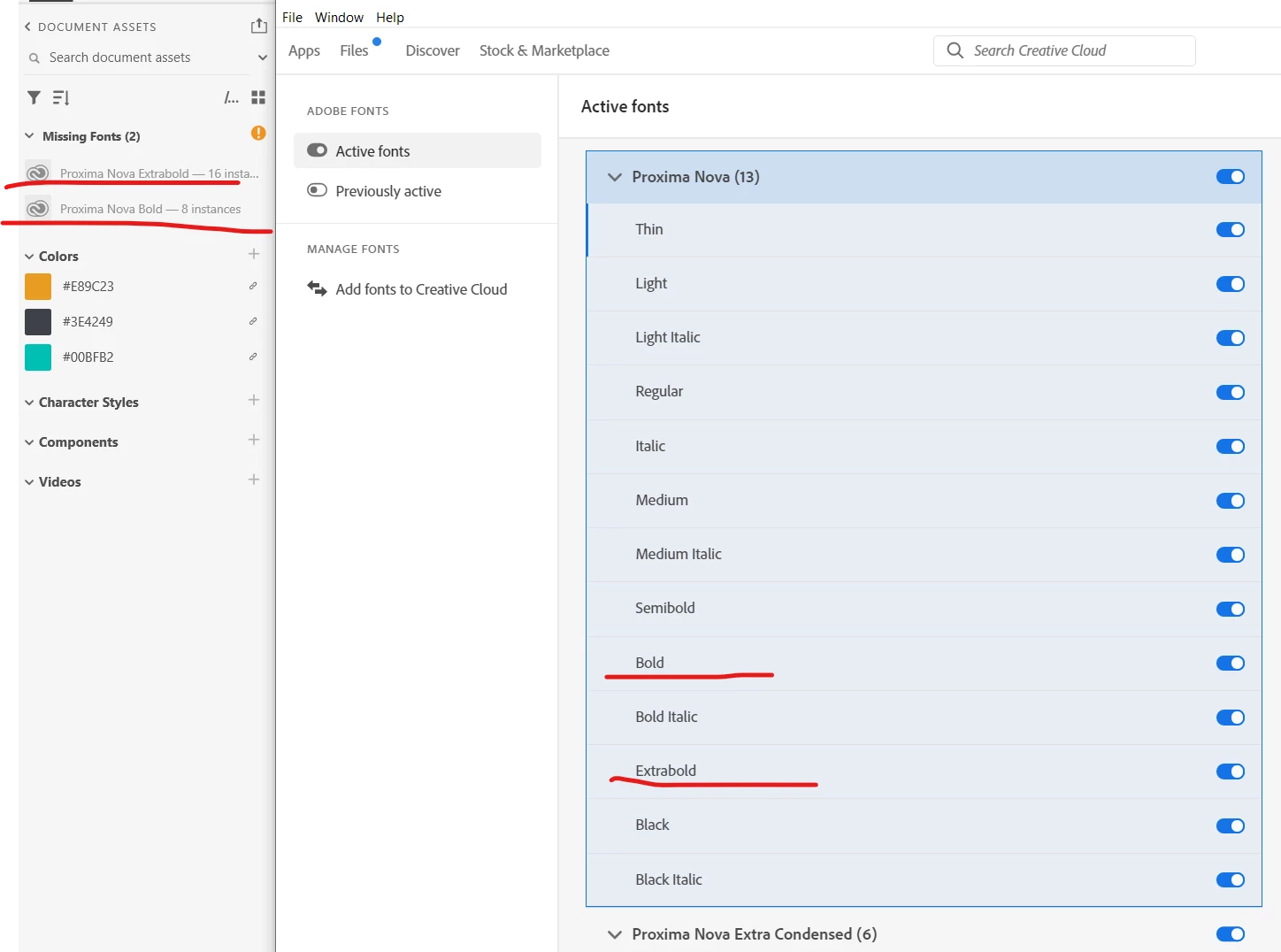
Task: Toggle the Black Italic font switch
Action: 1231,880
